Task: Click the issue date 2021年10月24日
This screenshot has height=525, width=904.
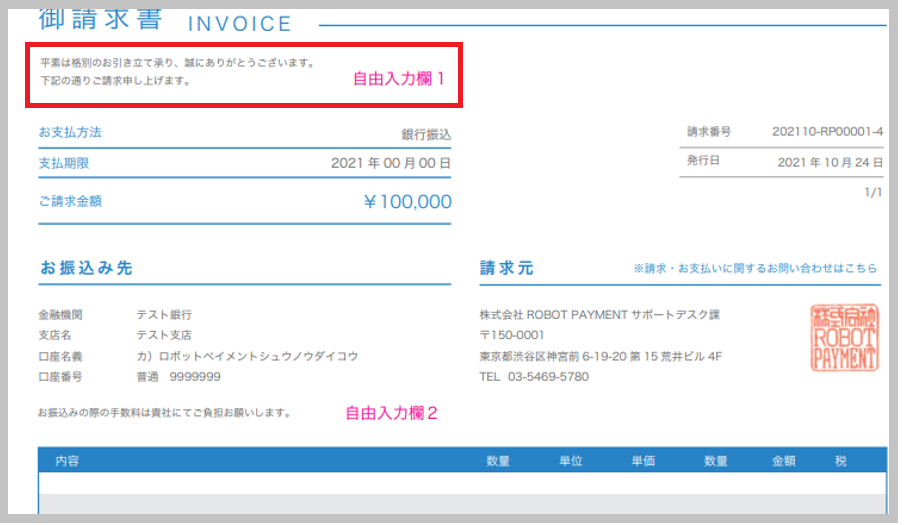Action: (830, 161)
